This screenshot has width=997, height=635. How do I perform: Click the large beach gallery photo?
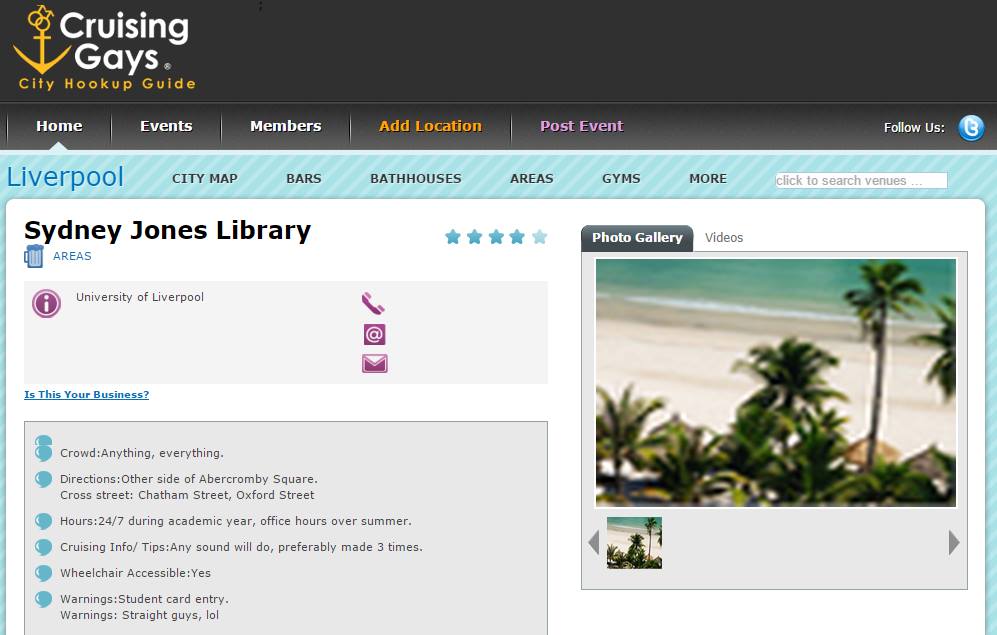775,382
